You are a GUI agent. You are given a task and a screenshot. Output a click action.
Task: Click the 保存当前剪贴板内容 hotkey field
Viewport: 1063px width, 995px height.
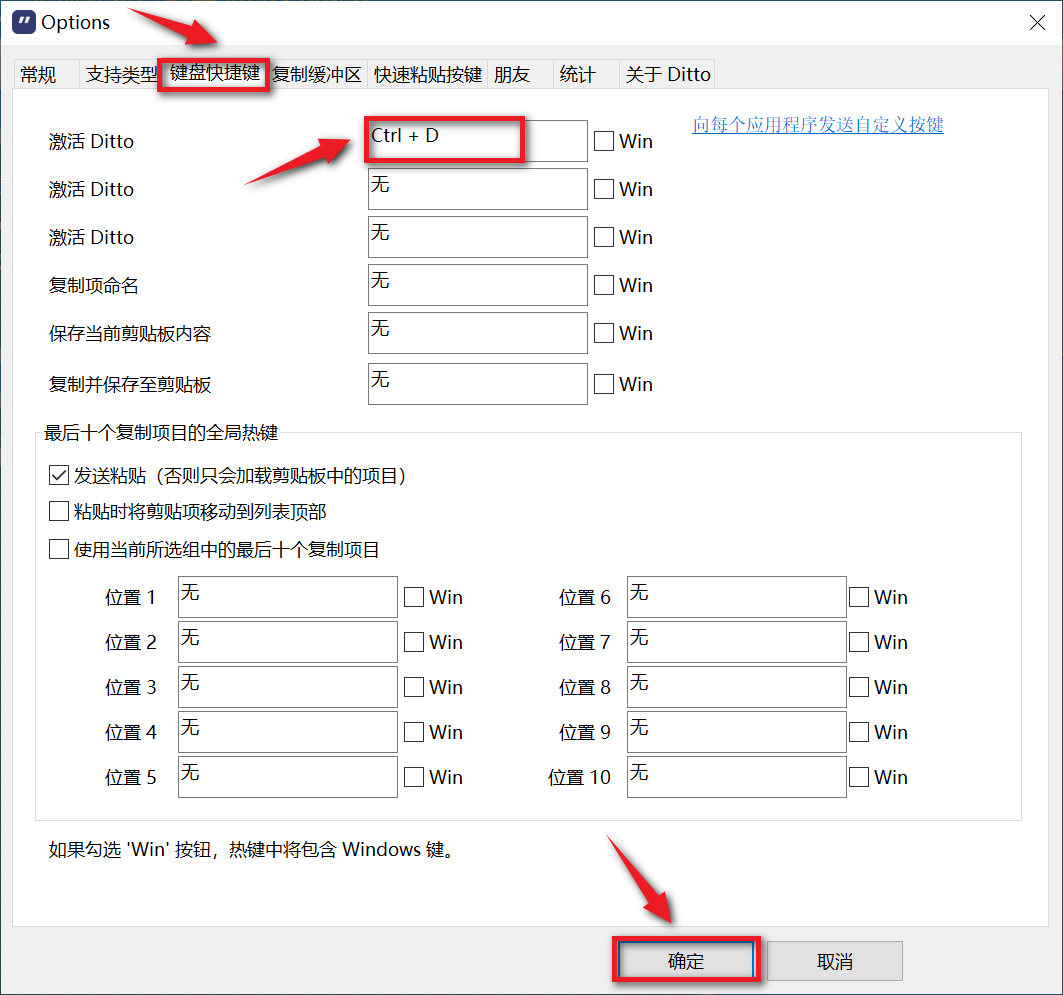pos(477,333)
